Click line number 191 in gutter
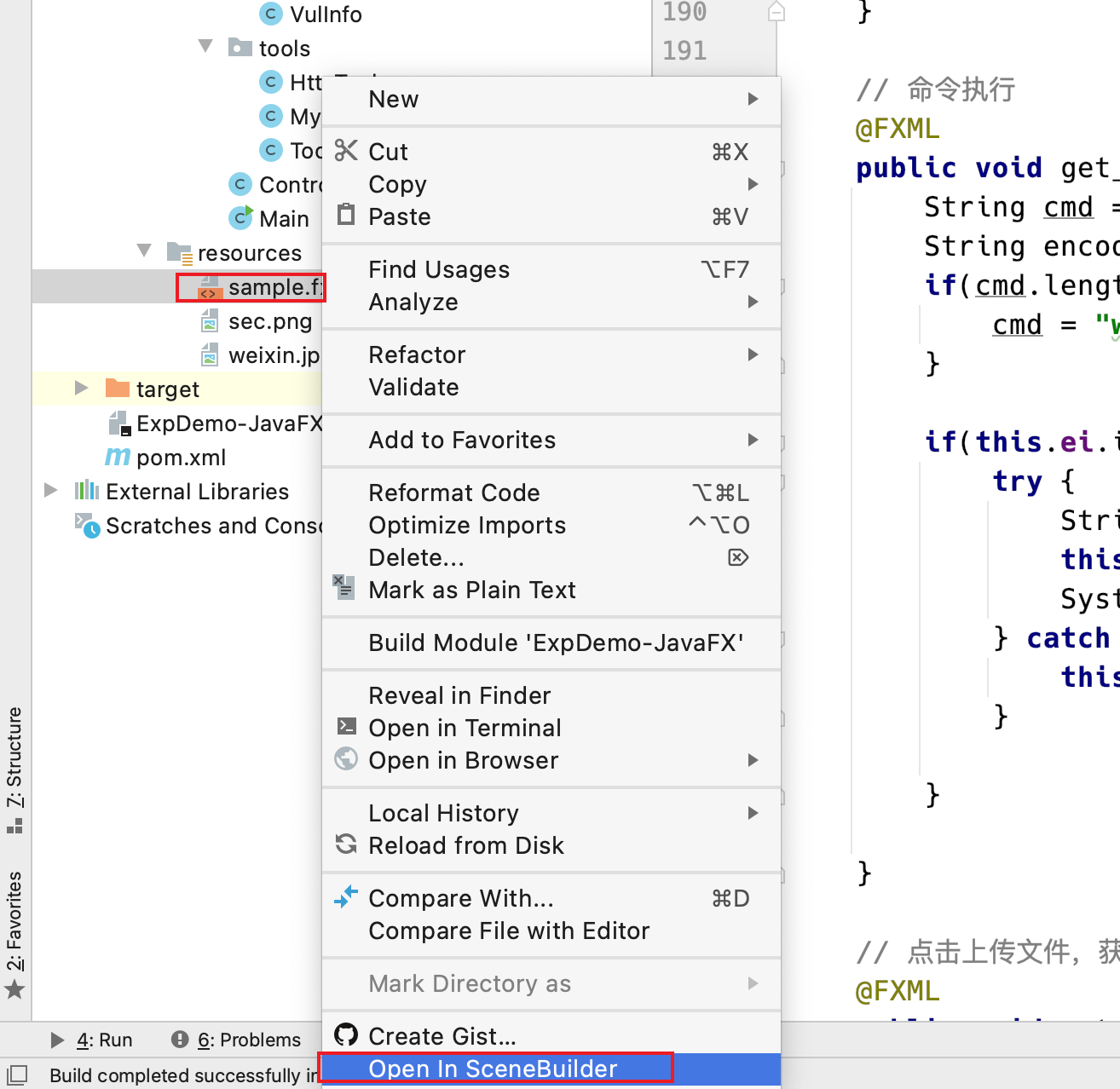This screenshot has width=1120, height=1089. click(x=684, y=50)
